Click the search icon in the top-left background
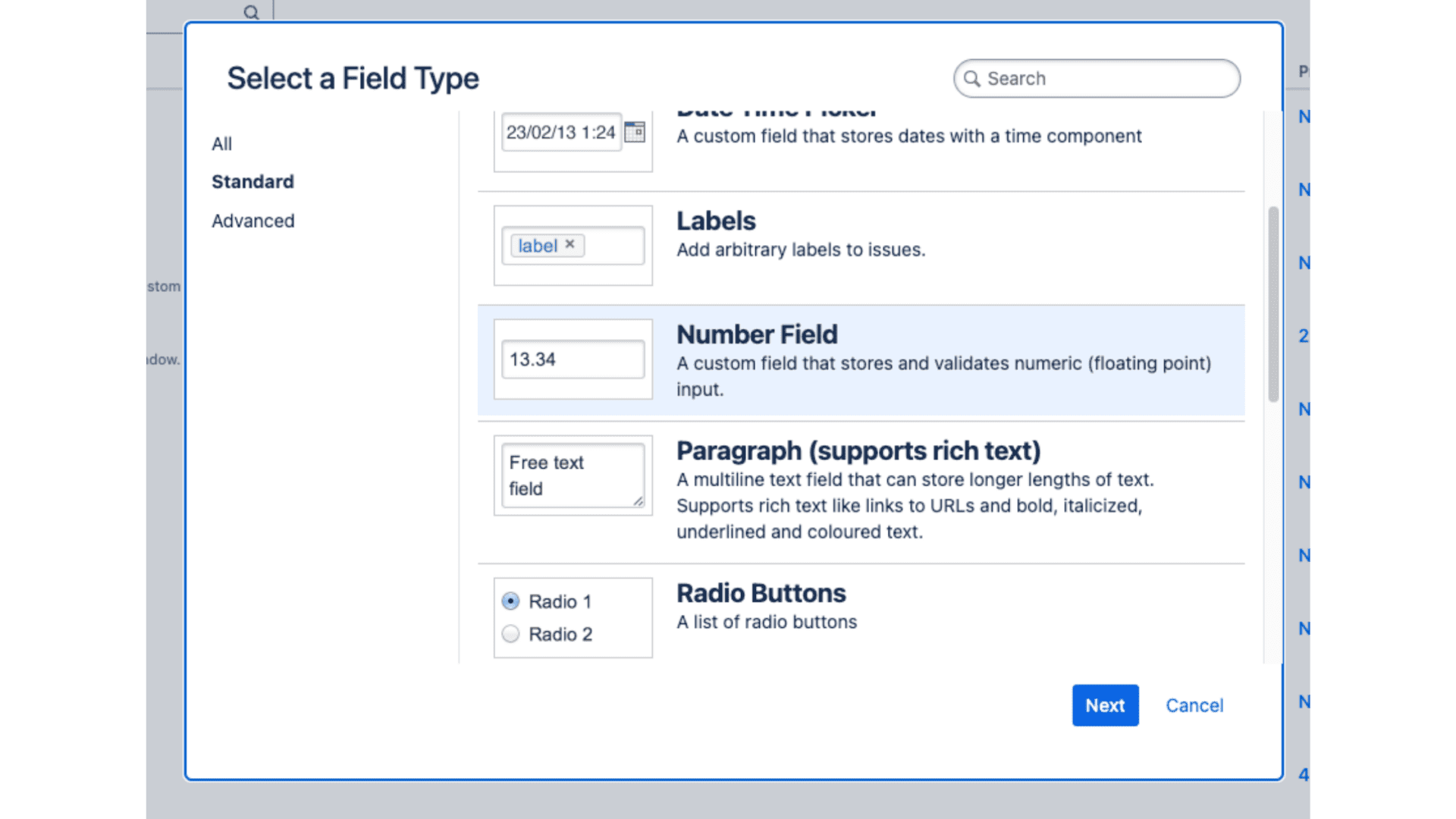Viewport: 1456px width, 819px height. click(250, 11)
